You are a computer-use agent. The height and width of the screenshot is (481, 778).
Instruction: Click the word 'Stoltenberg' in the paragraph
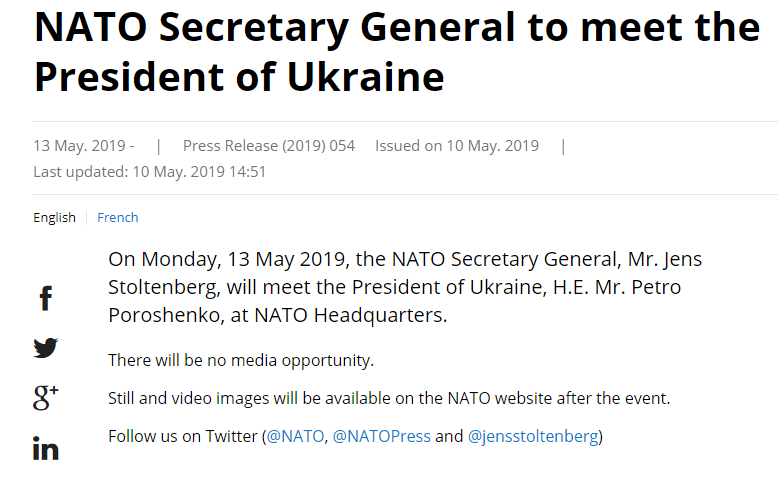158,288
